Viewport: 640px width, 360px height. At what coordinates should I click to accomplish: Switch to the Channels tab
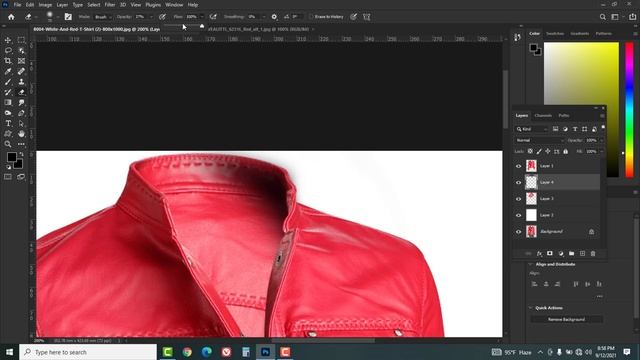point(543,116)
